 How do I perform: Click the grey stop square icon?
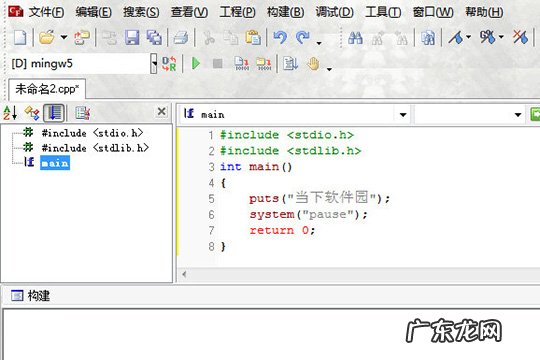217,64
